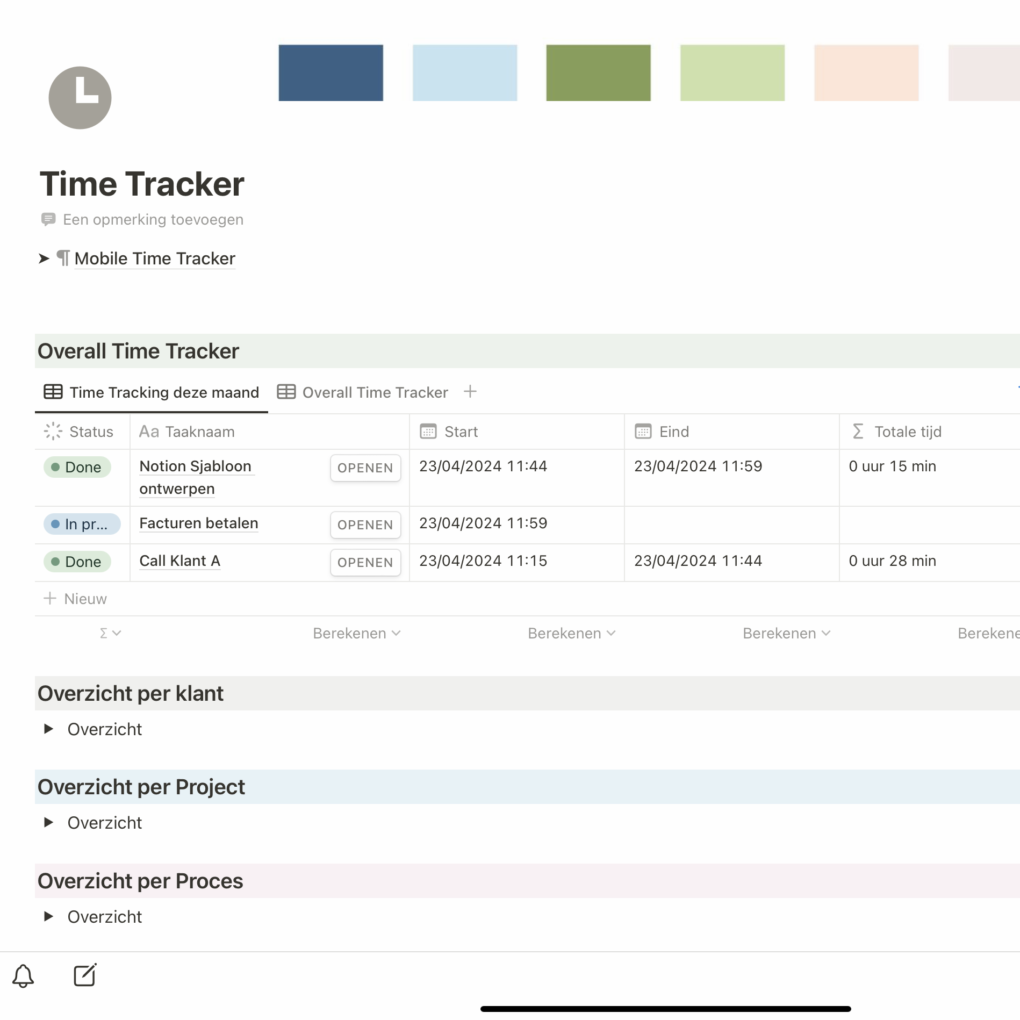Click the Status column header

(81, 432)
